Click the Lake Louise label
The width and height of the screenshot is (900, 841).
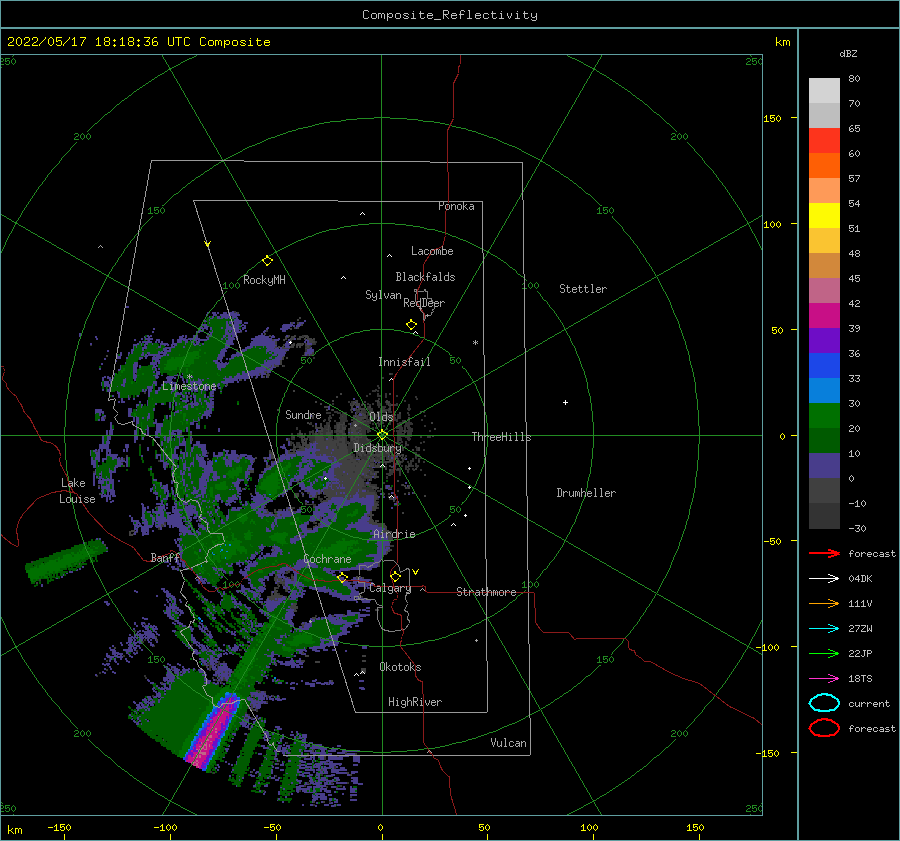pyautogui.click(x=77, y=491)
